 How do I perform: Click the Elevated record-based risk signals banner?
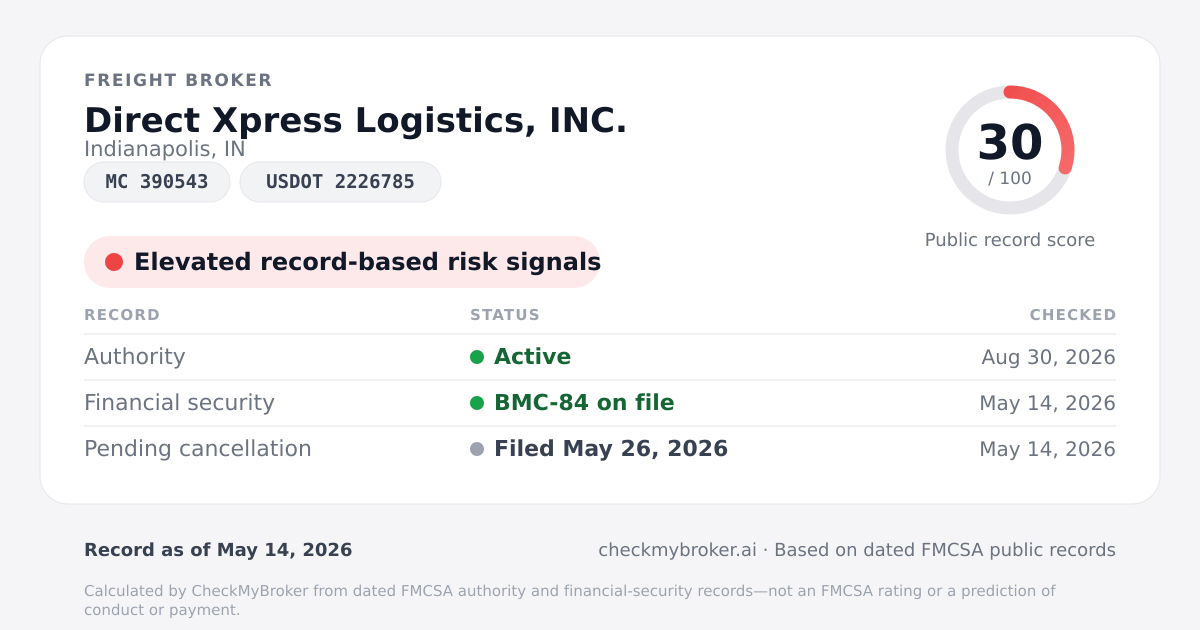click(342, 262)
